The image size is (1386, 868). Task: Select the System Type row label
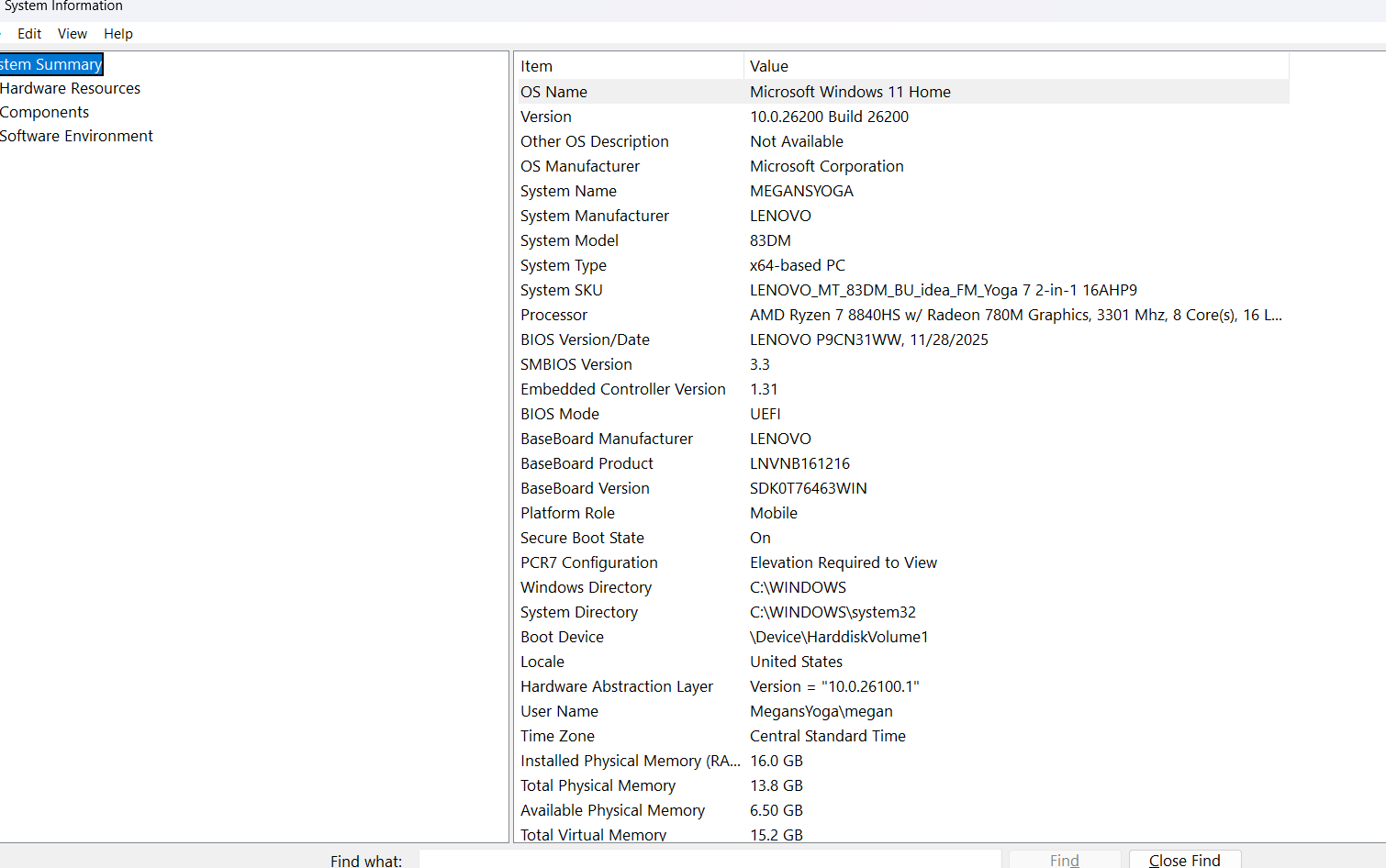(563, 265)
